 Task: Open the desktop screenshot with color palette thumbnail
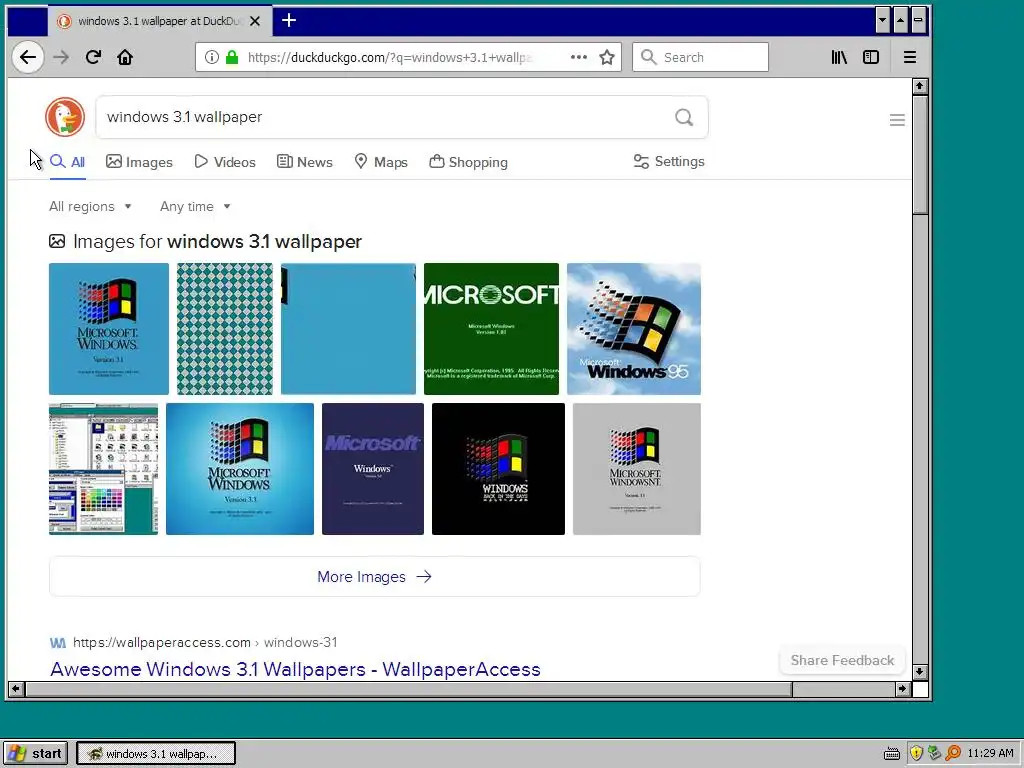(x=103, y=469)
